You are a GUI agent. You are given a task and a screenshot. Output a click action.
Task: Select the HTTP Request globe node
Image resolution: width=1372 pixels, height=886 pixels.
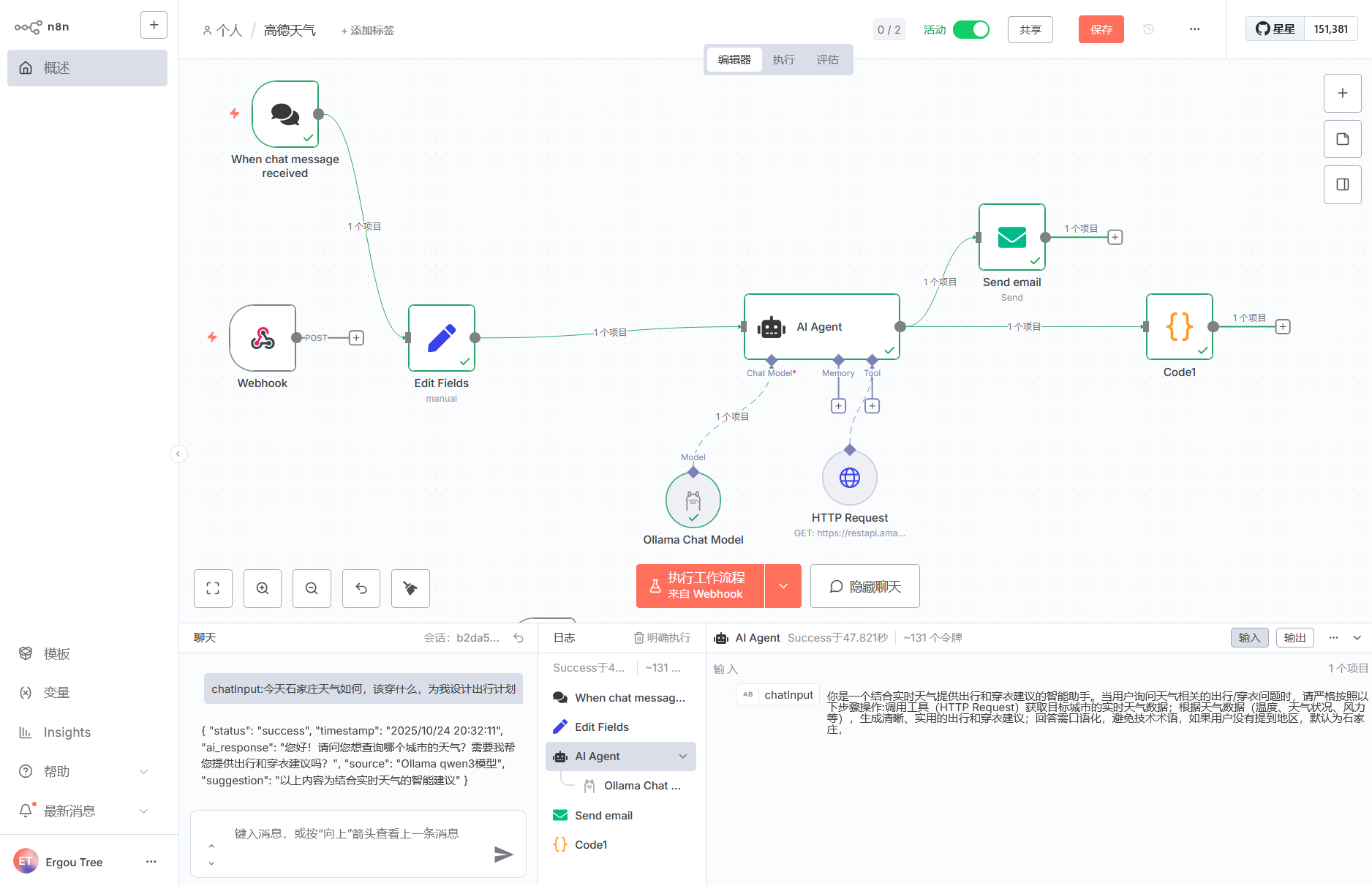pos(849,478)
